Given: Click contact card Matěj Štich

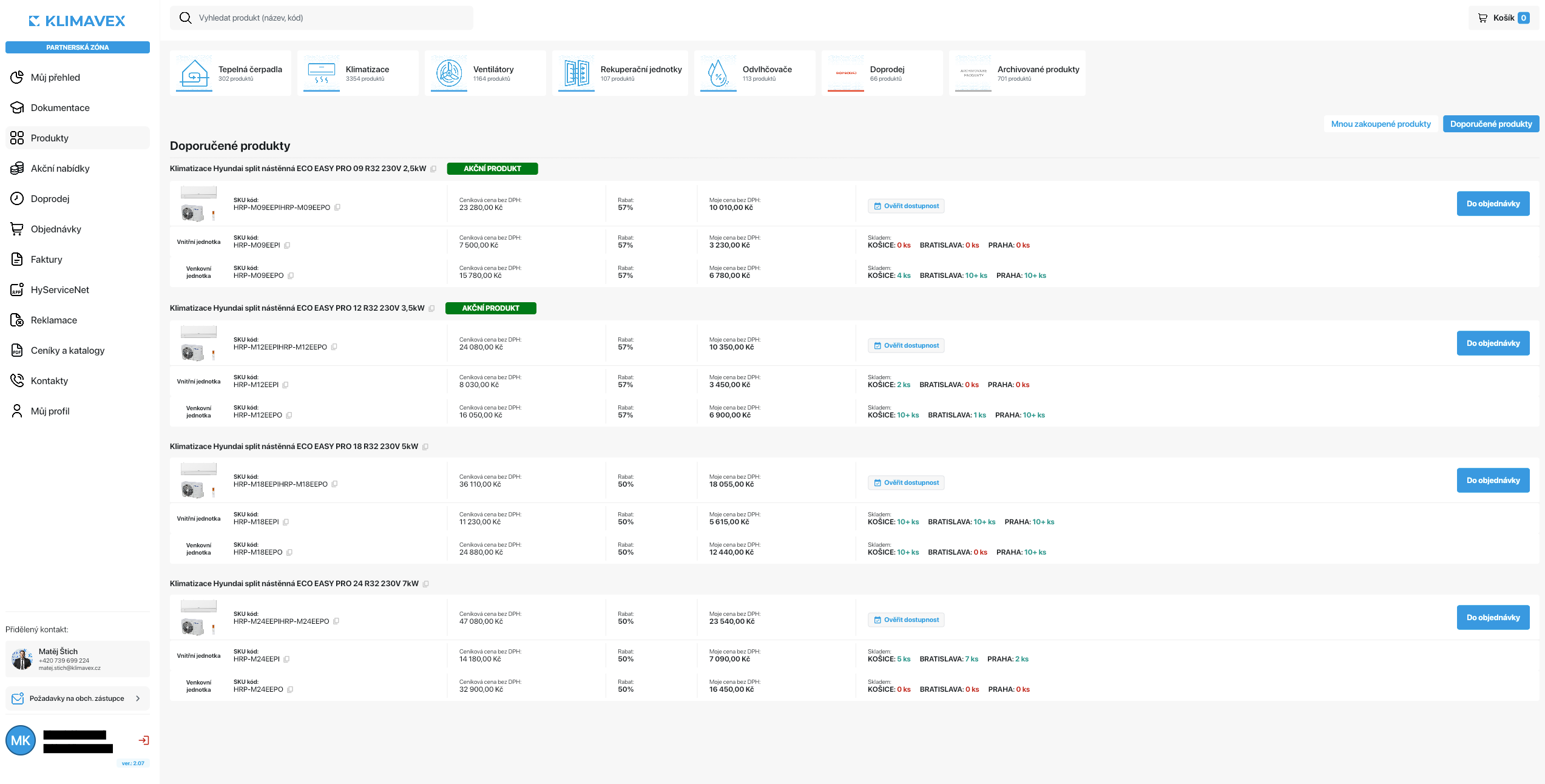Looking at the screenshot, I should click(78, 659).
